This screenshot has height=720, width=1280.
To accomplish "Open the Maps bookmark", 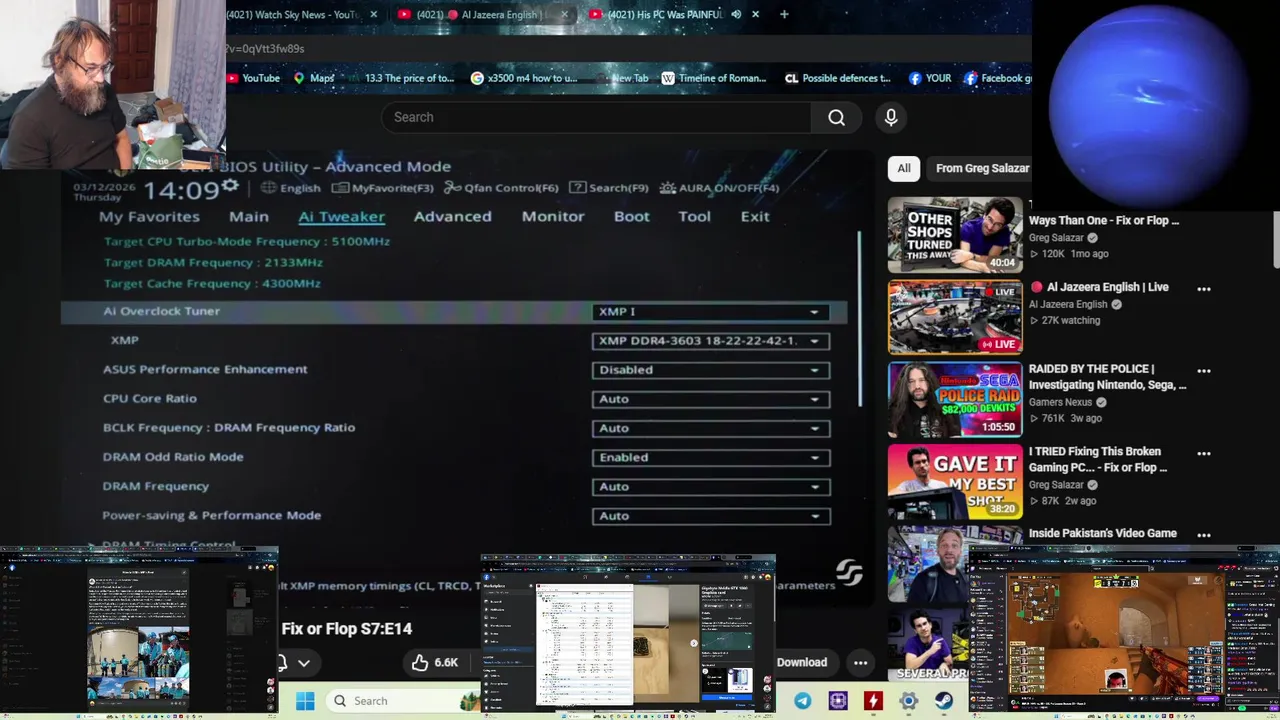I will tap(313, 78).
